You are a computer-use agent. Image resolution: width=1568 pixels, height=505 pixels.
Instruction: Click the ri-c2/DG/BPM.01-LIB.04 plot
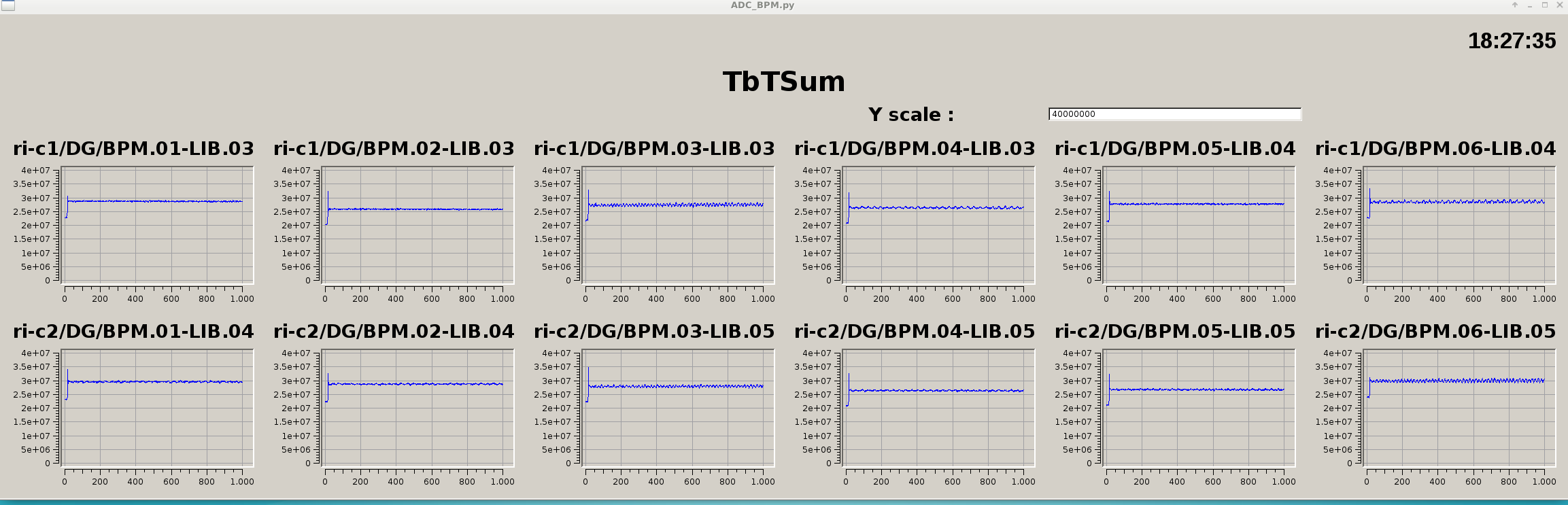[157, 408]
